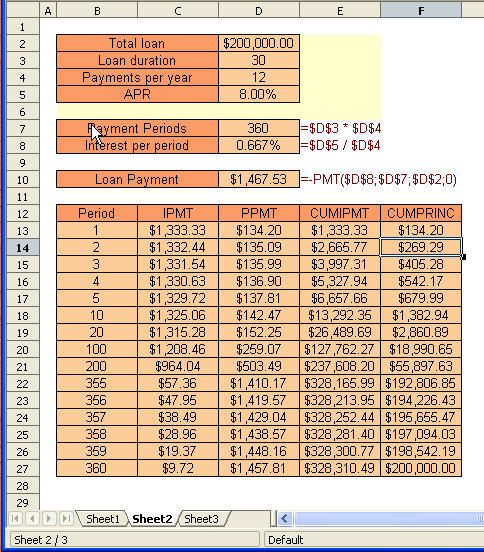Click the Default page style status field
This screenshot has height=552, width=484.
(x=374, y=540)
